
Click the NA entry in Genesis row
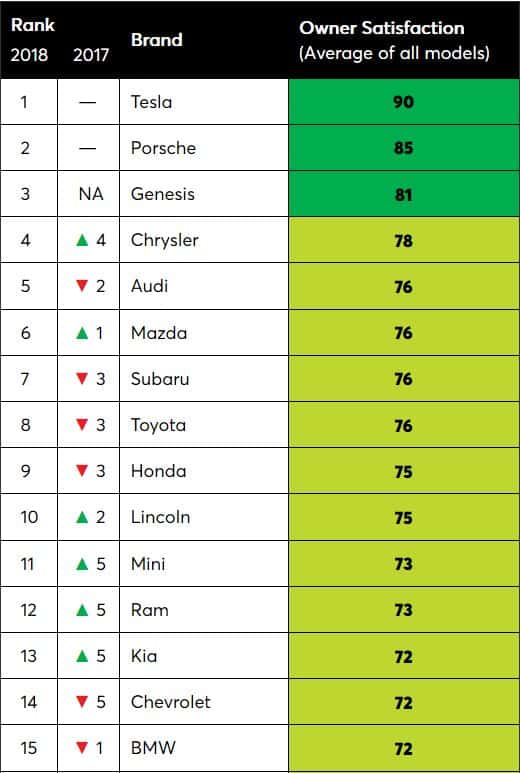pyautogui.click(x=91, y=194)
